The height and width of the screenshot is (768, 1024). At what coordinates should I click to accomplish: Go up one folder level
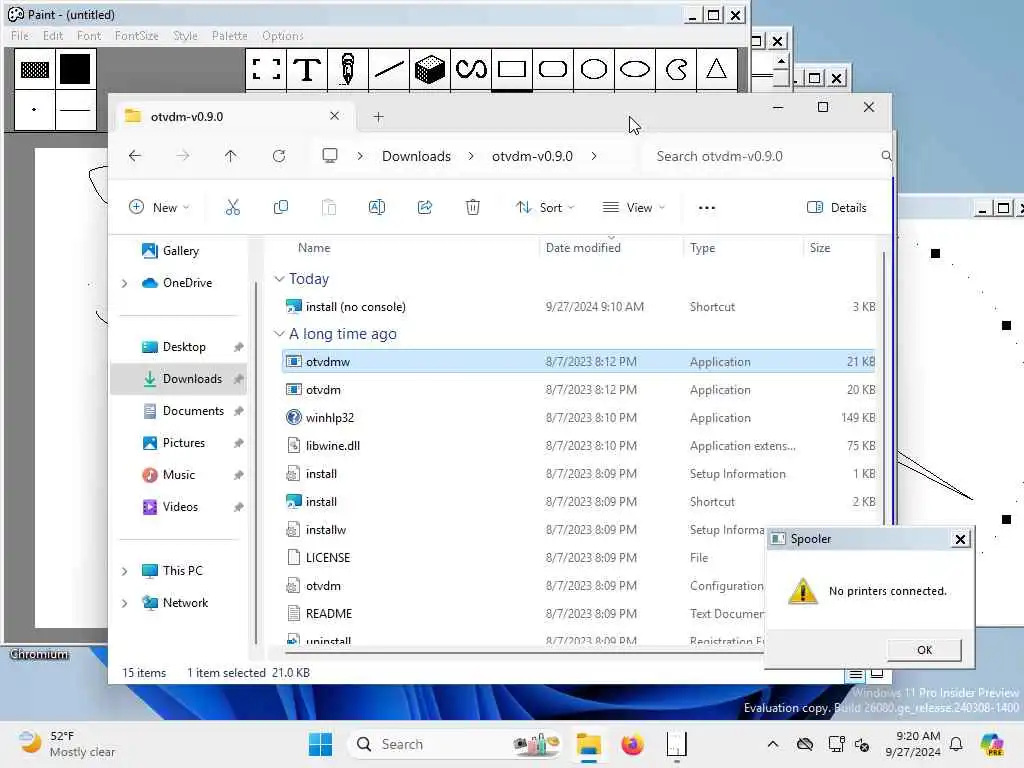tap(231, 156)
